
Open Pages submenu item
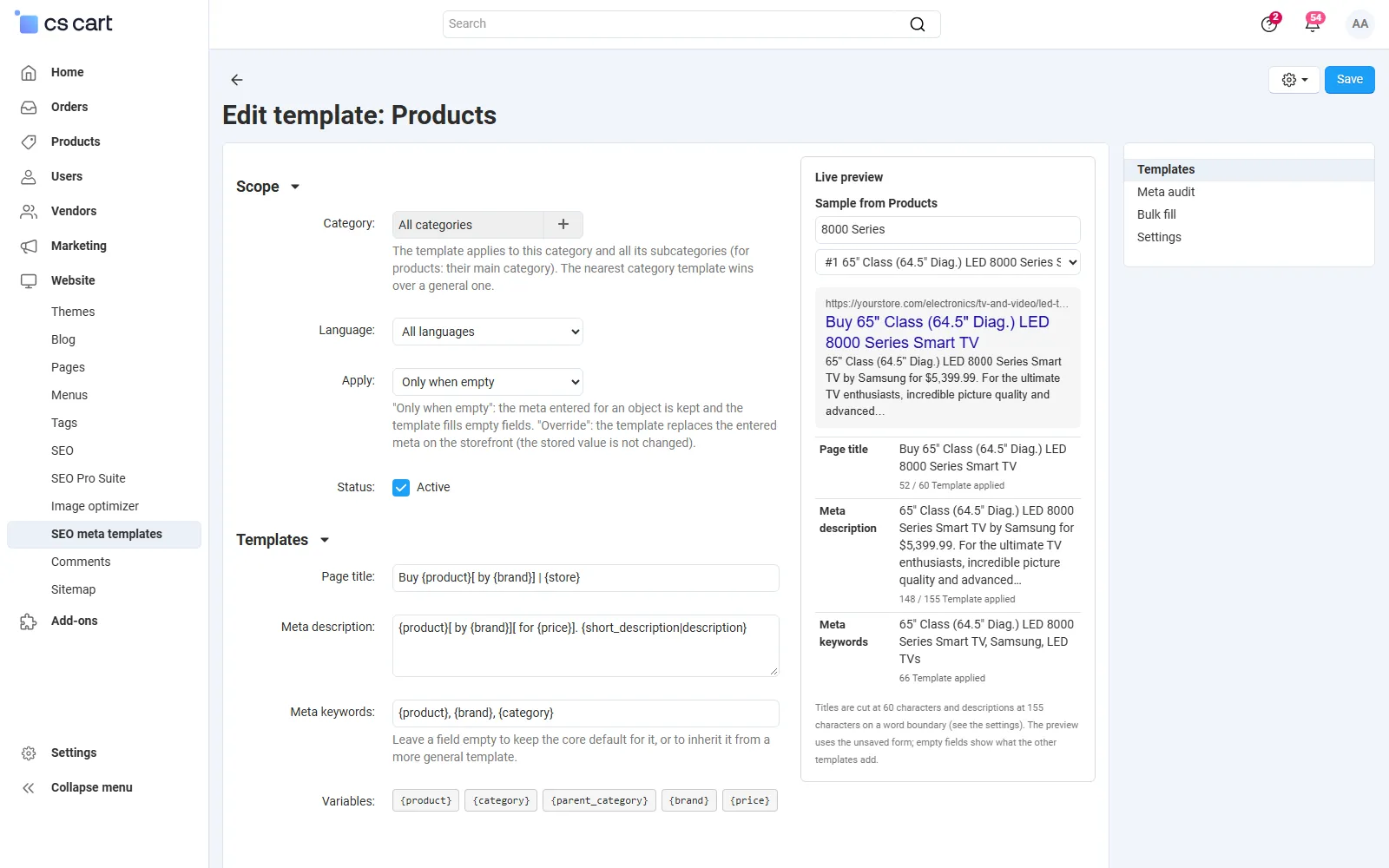[x=68, y=367]
